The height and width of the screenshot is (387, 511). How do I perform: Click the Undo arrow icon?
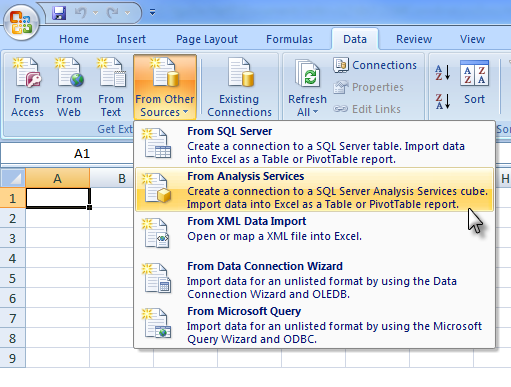click(x=80, y=13)
